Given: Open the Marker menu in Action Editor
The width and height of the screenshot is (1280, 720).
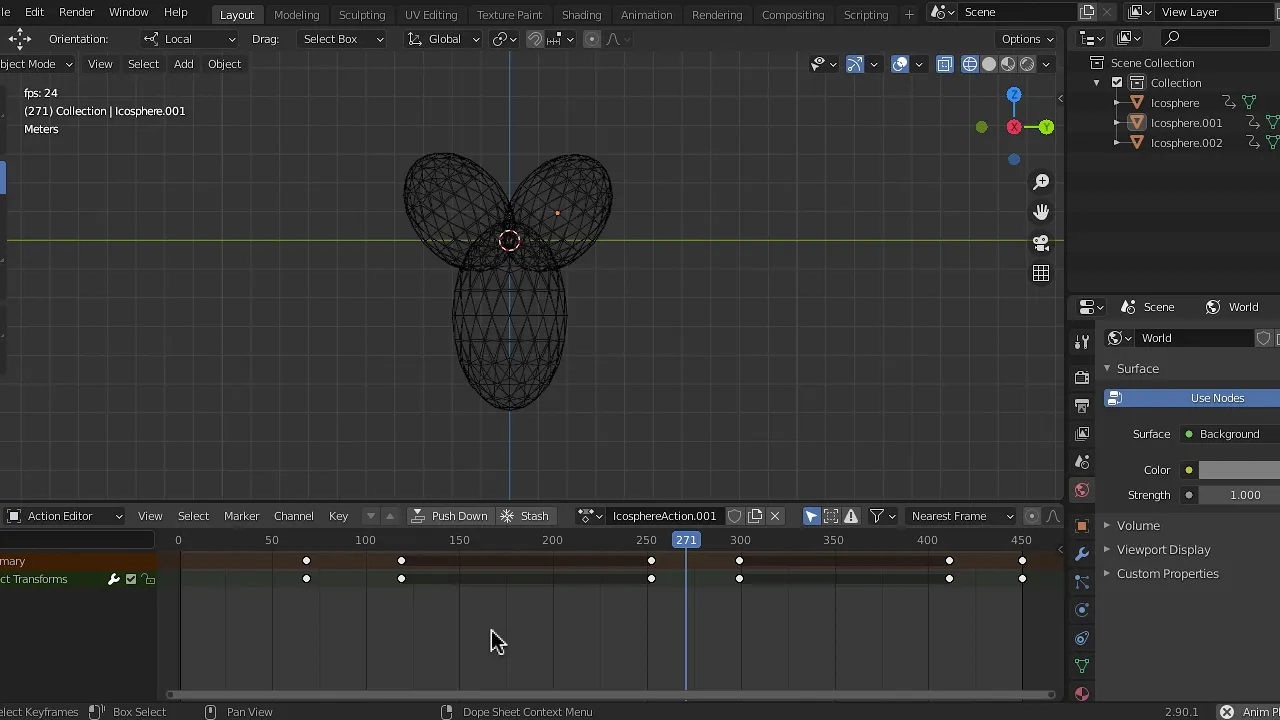Looking at the screenshot, I should coord(241,516).
